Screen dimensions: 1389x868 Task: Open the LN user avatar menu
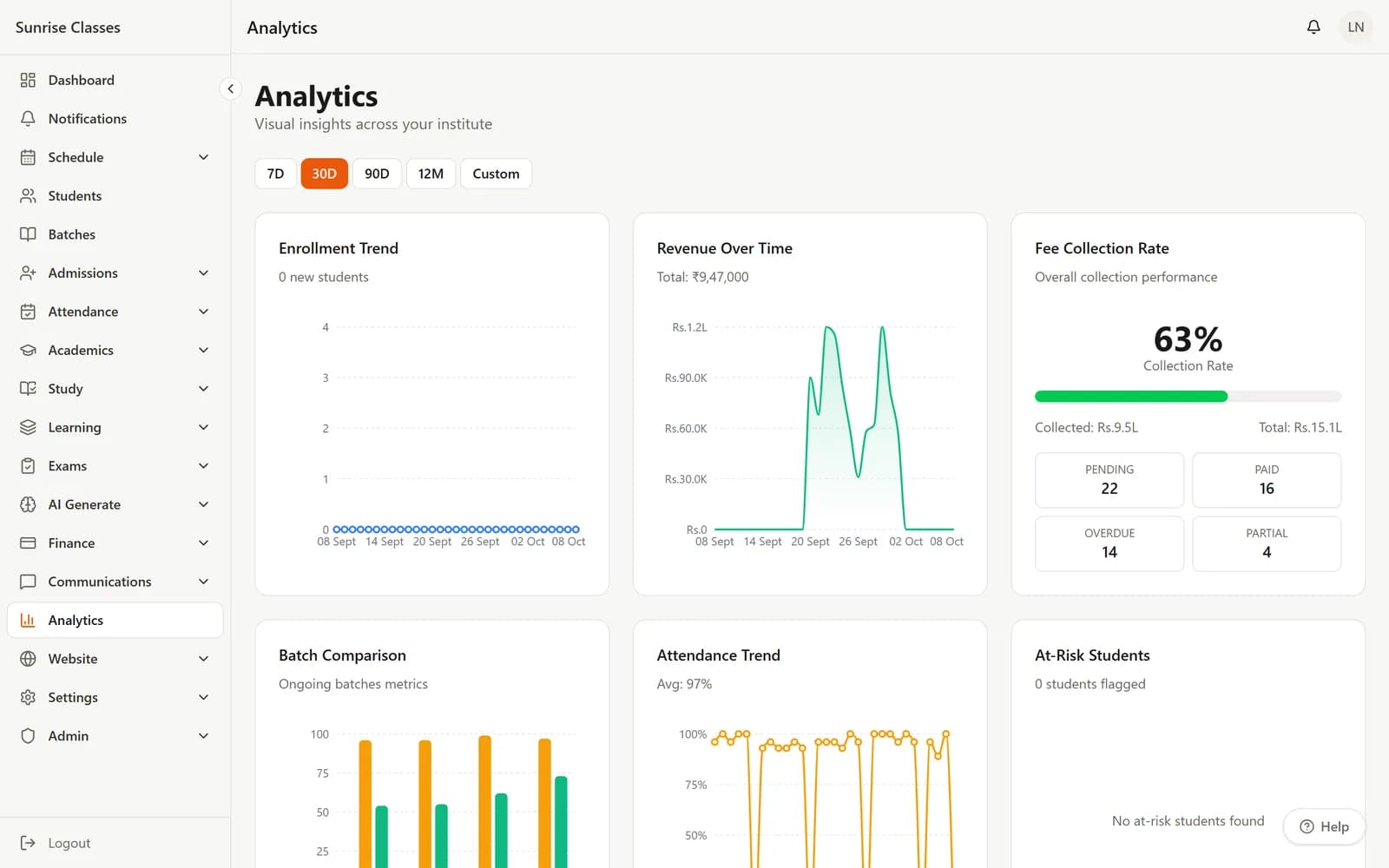[x=1355, y=27]
